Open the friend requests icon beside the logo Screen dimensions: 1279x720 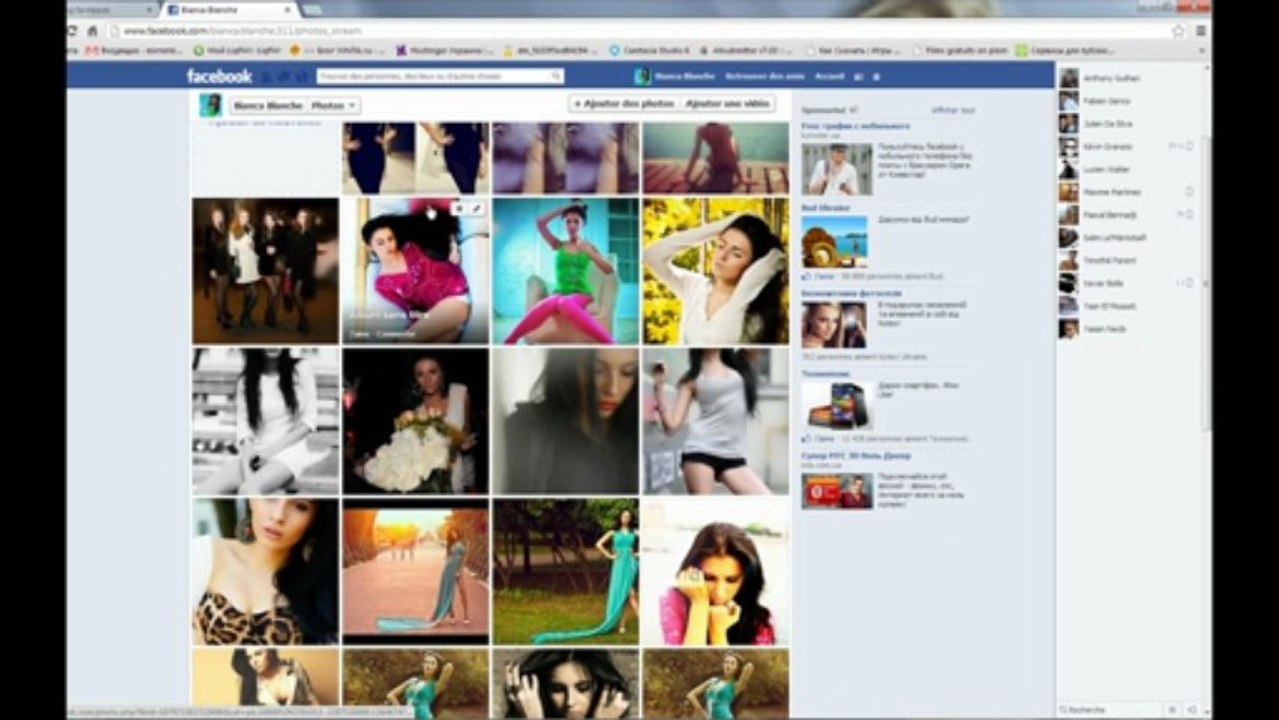click(266, 77)
